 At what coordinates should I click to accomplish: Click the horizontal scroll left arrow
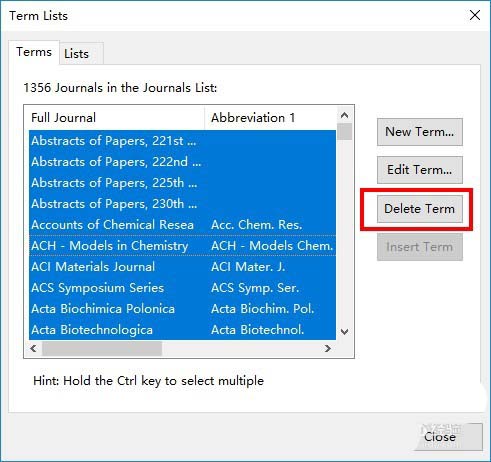pos(33,348)
